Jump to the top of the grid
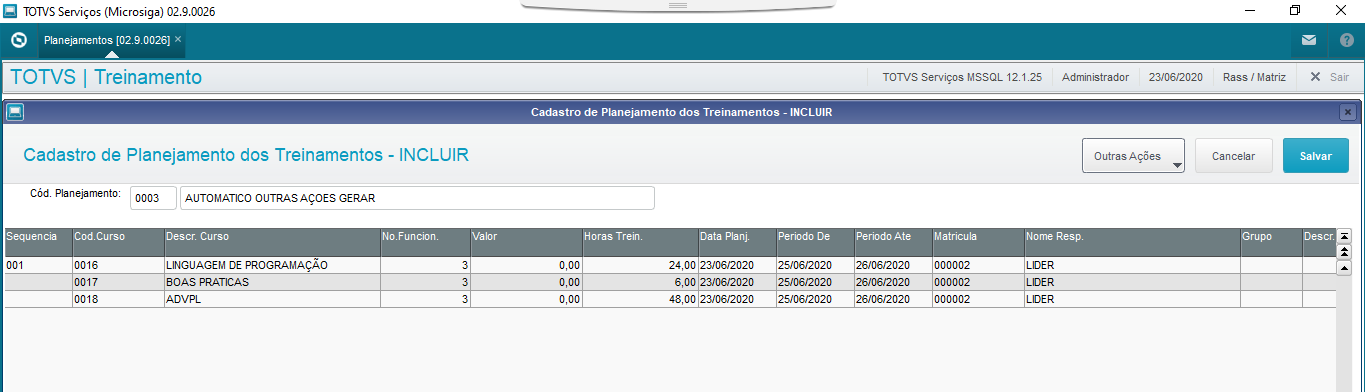Viewport: 1365px width, 392px height. pos(1345,236)
